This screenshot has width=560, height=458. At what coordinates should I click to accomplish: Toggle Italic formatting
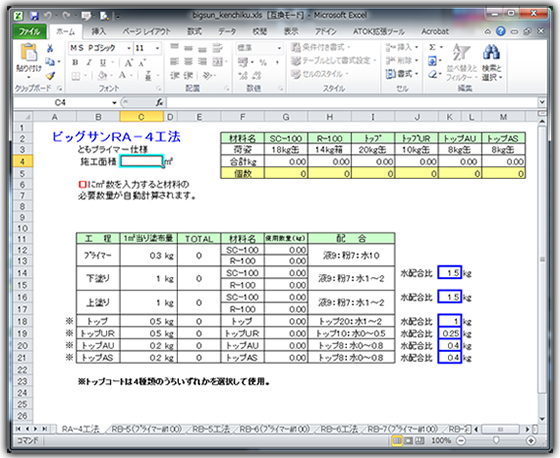pyautogui.click(x=89, y=63)
